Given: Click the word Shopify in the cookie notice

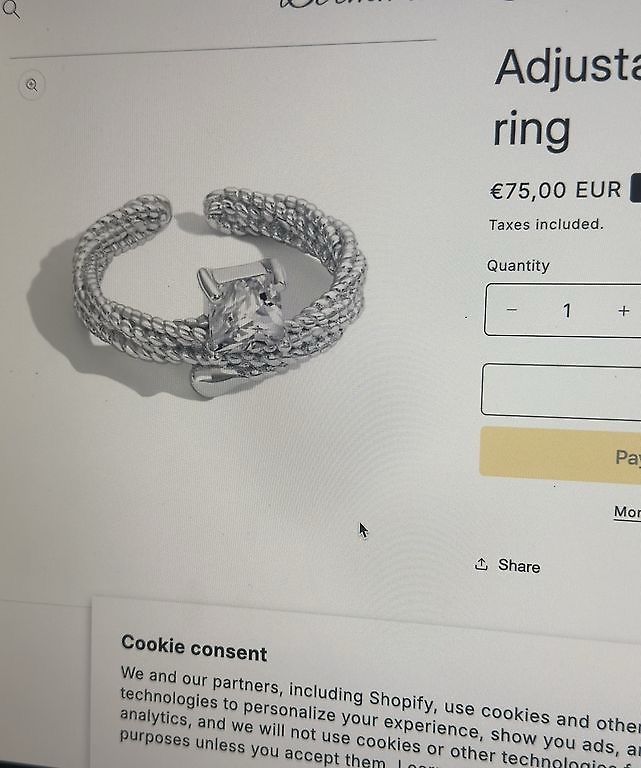Looking at the screenshot, I should pyautogui.click(x=401, y=700).
